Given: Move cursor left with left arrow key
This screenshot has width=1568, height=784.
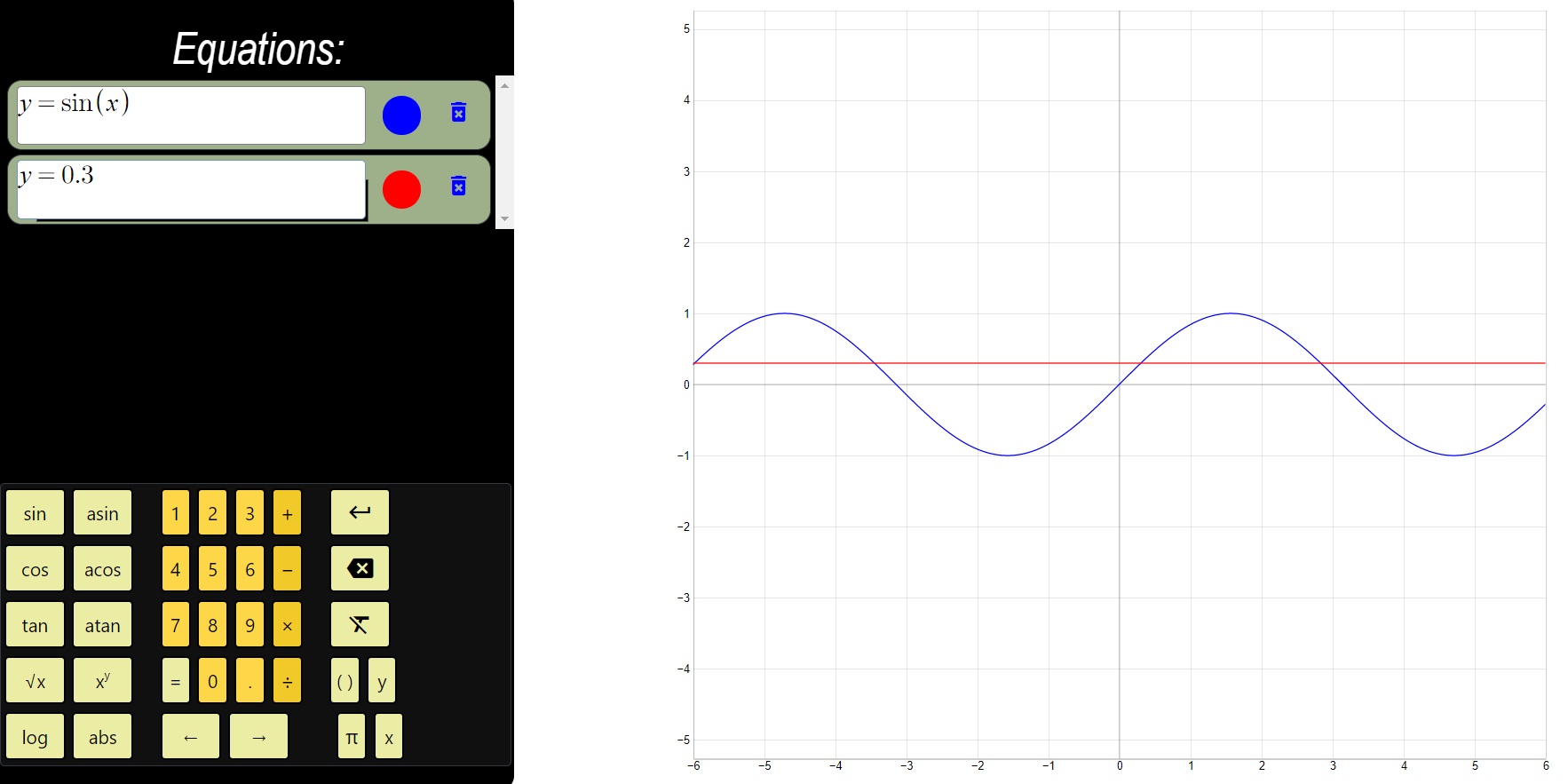Looking at the screenshot, I should coord(190,737).
